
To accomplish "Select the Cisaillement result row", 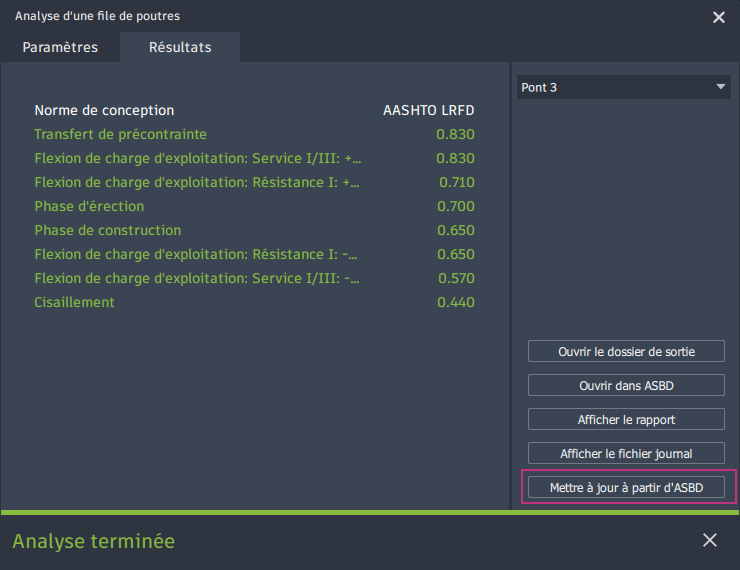I will (254, 302).
